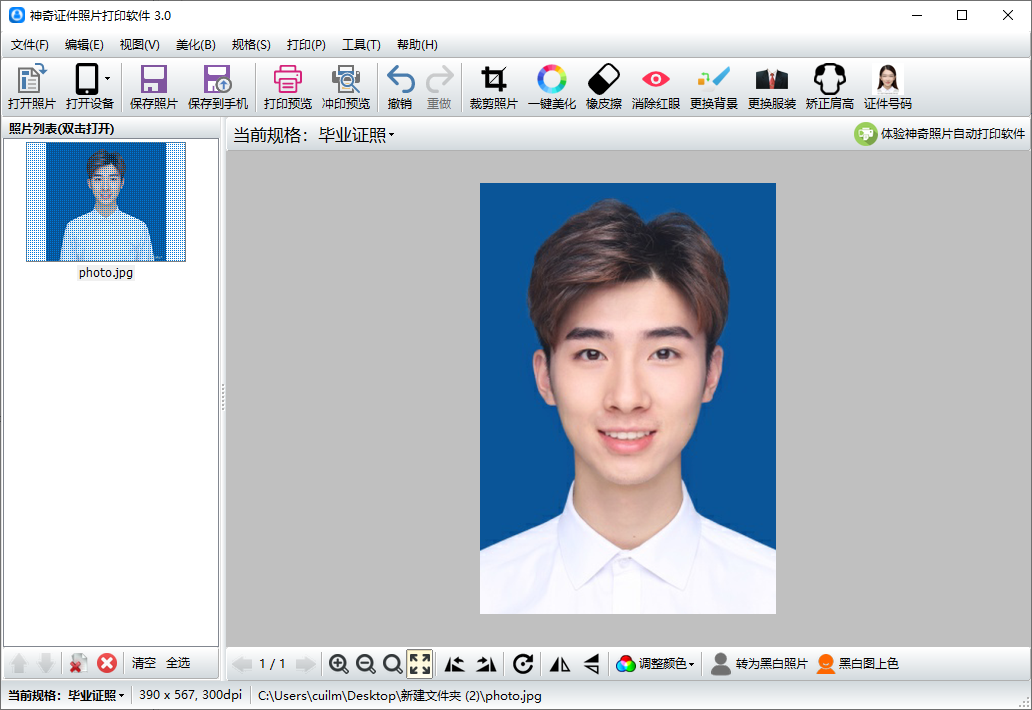The image size is (1032, 710).
Task: Click the Select All (全选) button
Action: click(x=178, y=663)
